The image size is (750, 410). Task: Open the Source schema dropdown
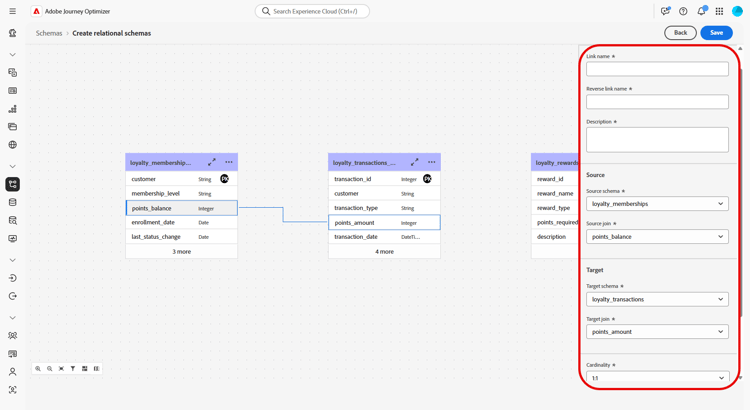[657, 204]
